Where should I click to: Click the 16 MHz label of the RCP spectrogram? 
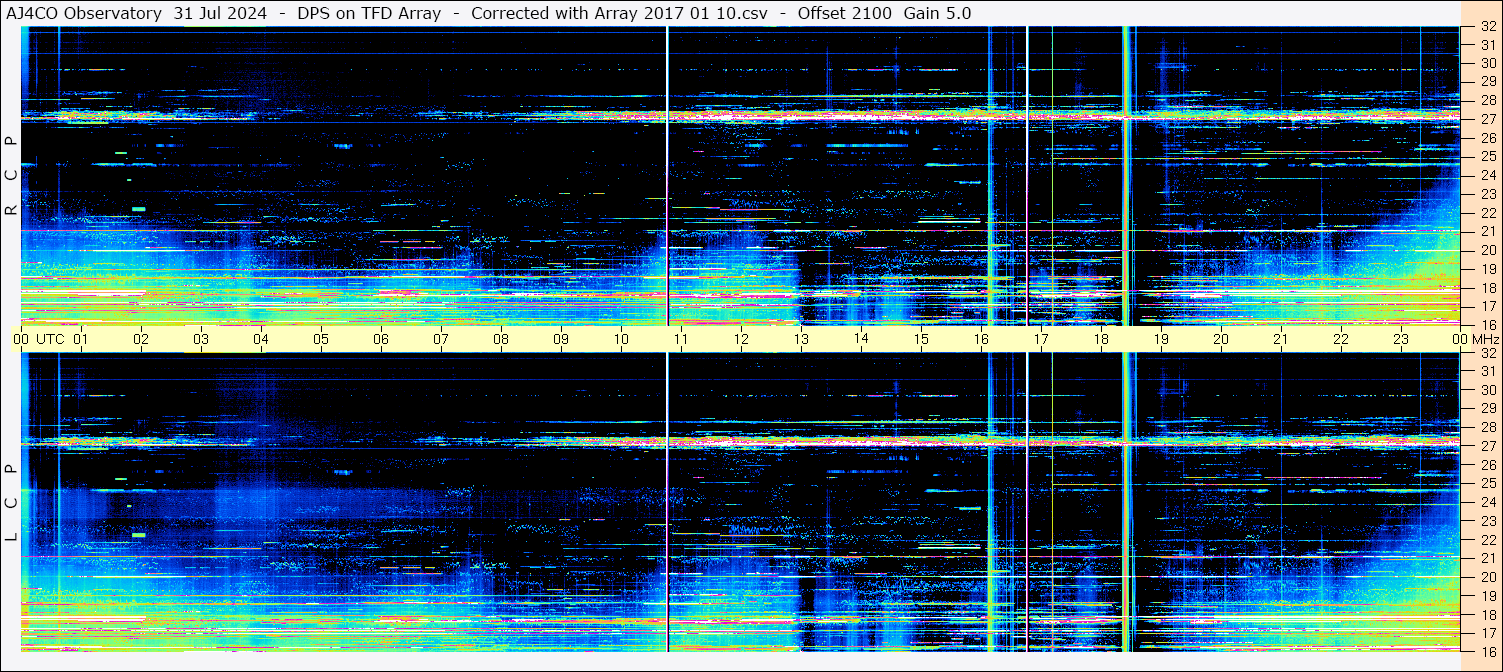point(1487,324)
